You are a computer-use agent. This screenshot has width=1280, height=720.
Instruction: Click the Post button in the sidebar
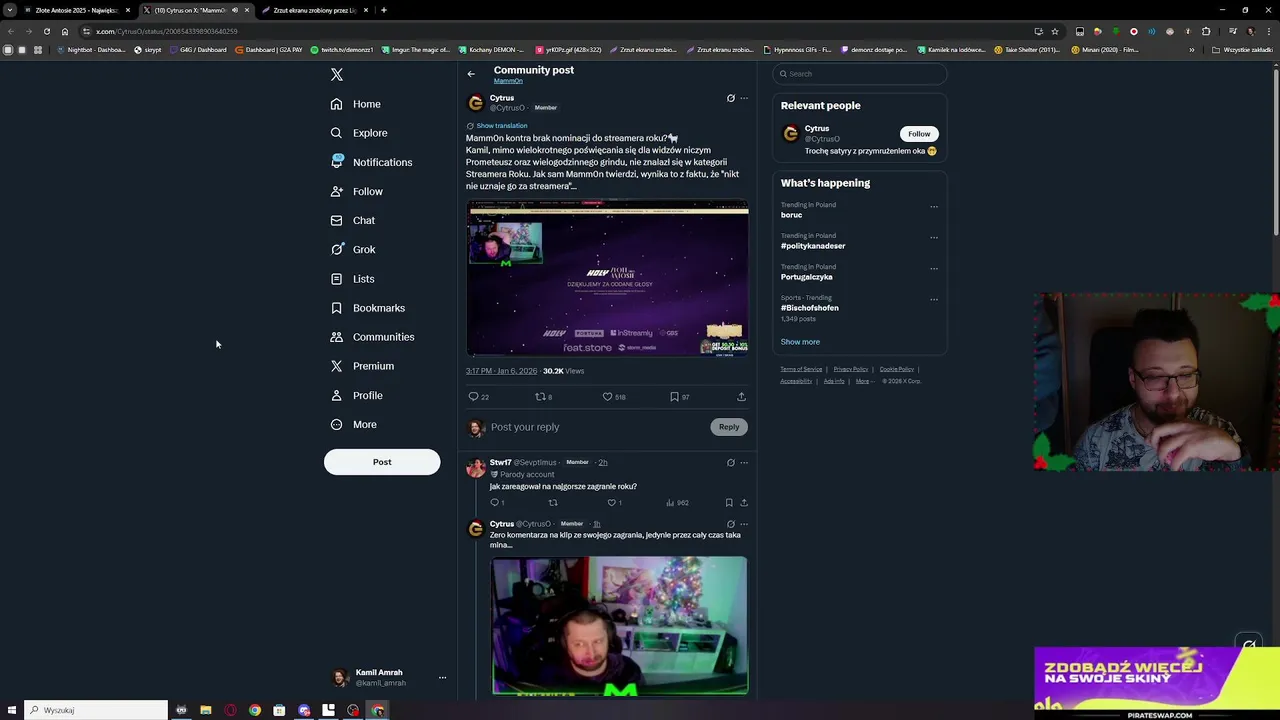pyautogui.click(x=382, y=462)
